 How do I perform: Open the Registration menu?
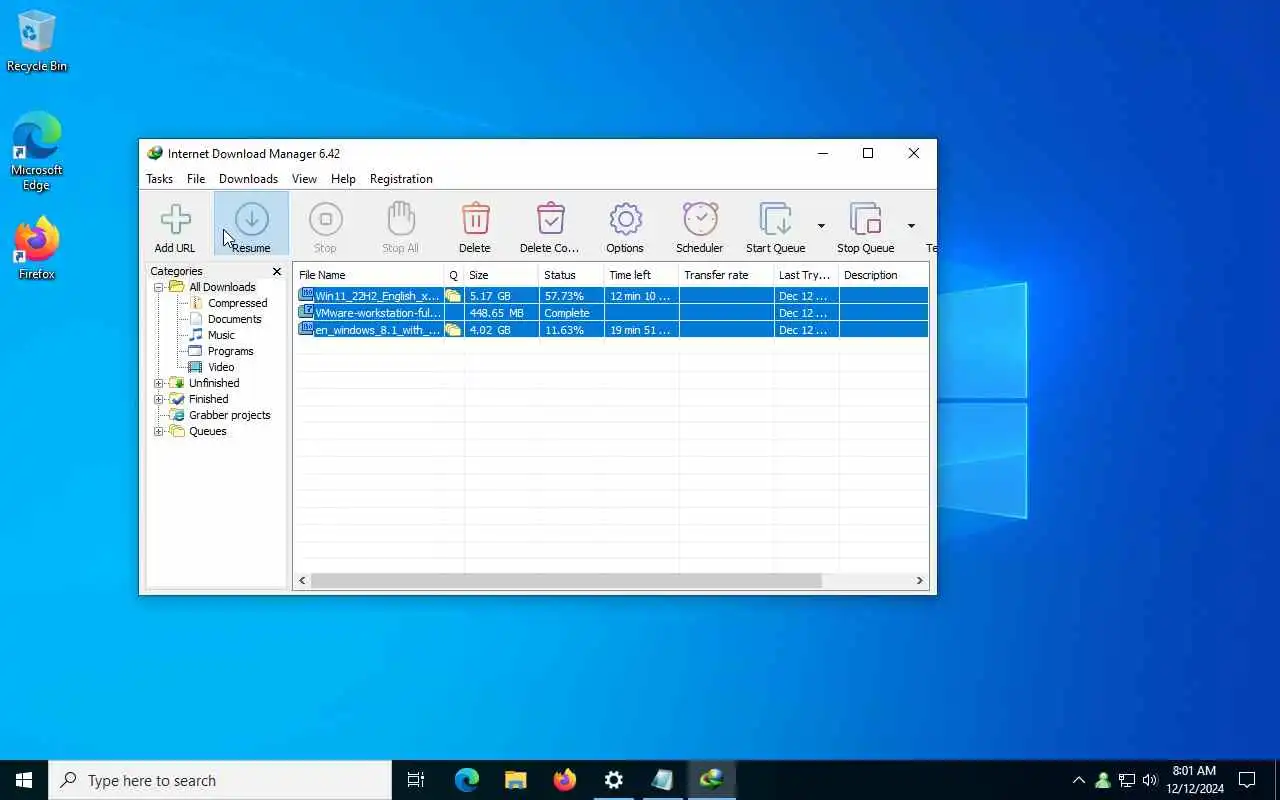(x=401, y=179)
